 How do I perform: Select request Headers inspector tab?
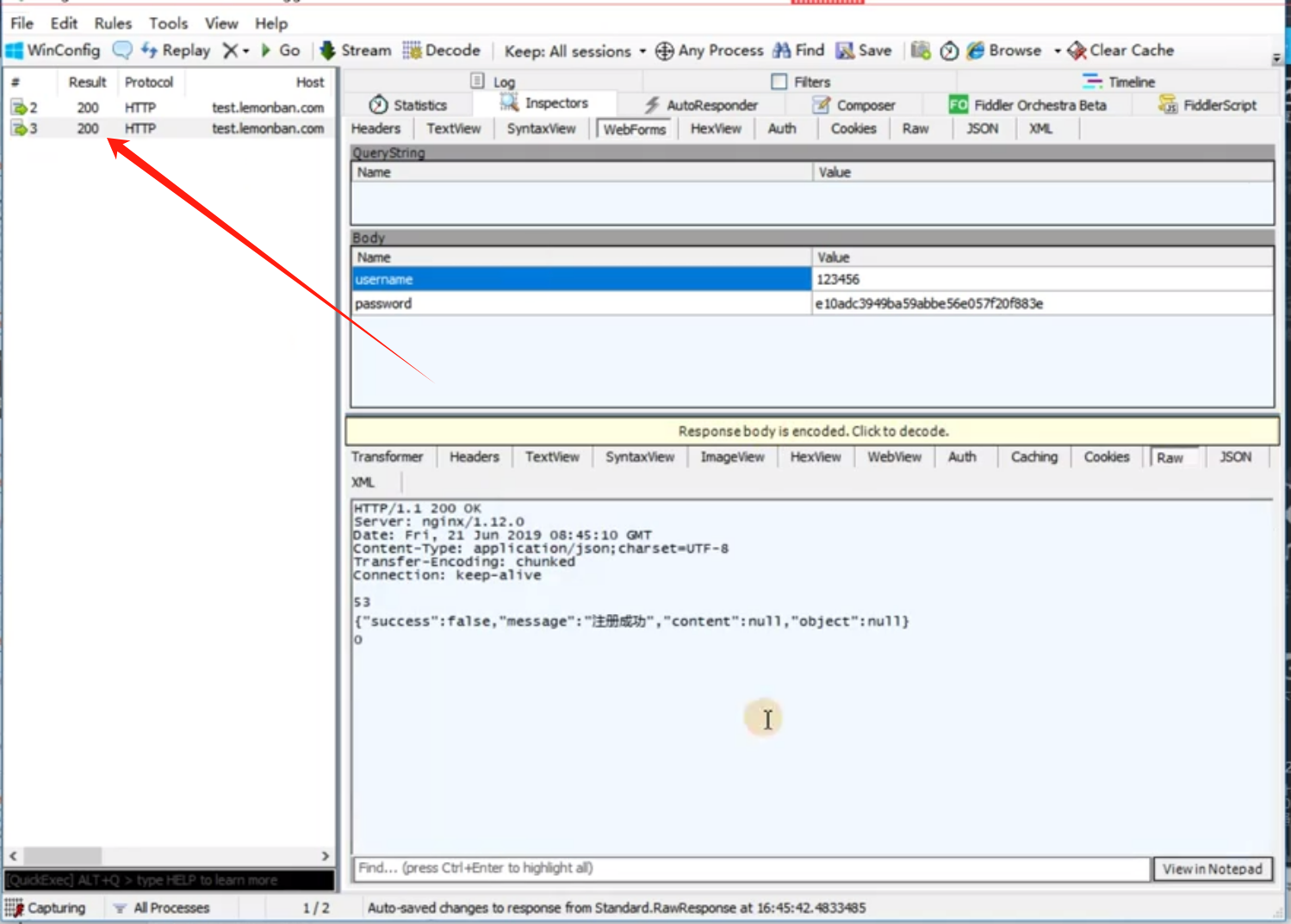(x=376, y=128)
